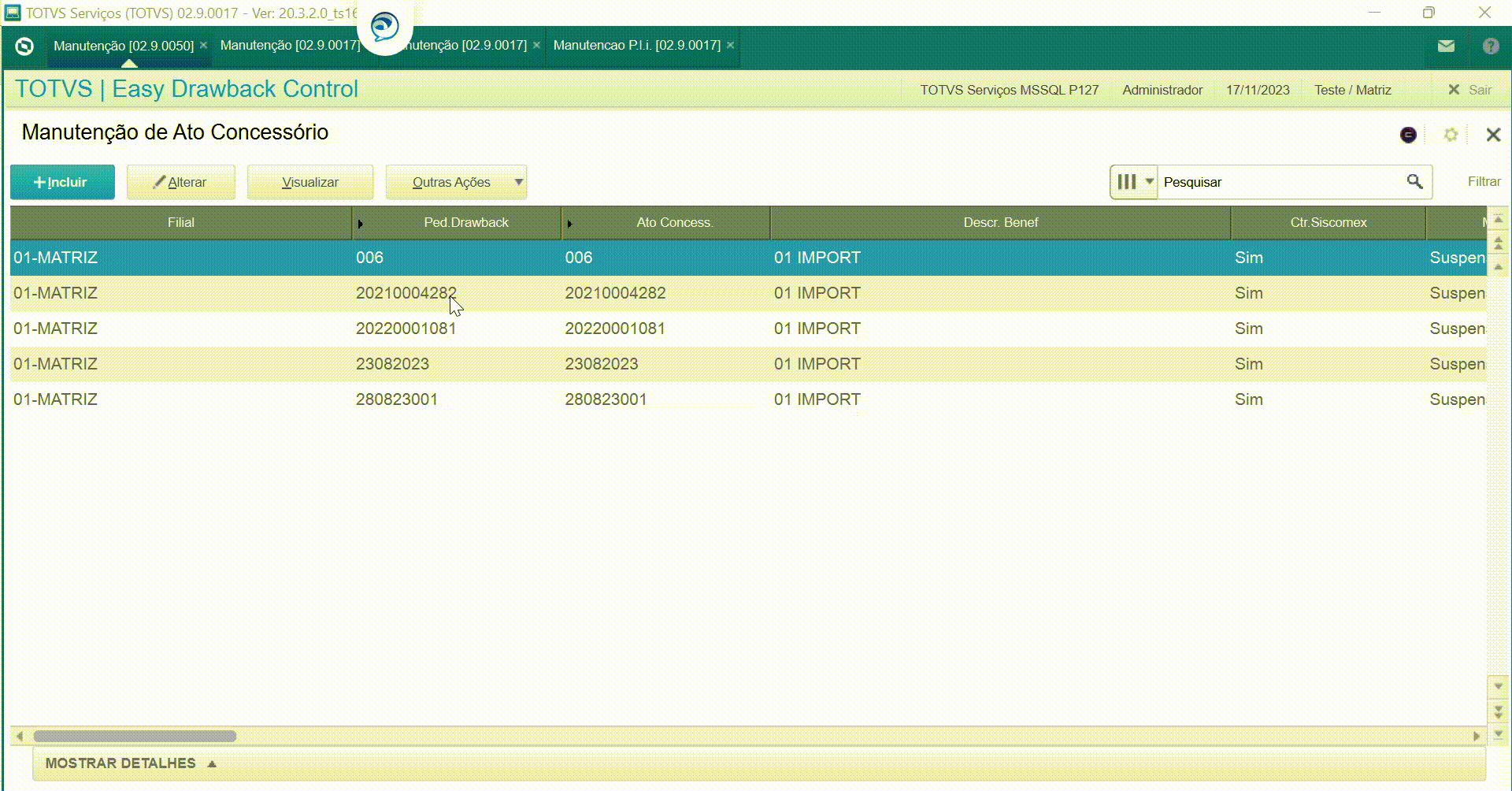Switch to Manutencao P.I.i. [02.9.0017] tab
Image resolution: width=1512 pixels, height=791 pixels.
pos(636,45)
